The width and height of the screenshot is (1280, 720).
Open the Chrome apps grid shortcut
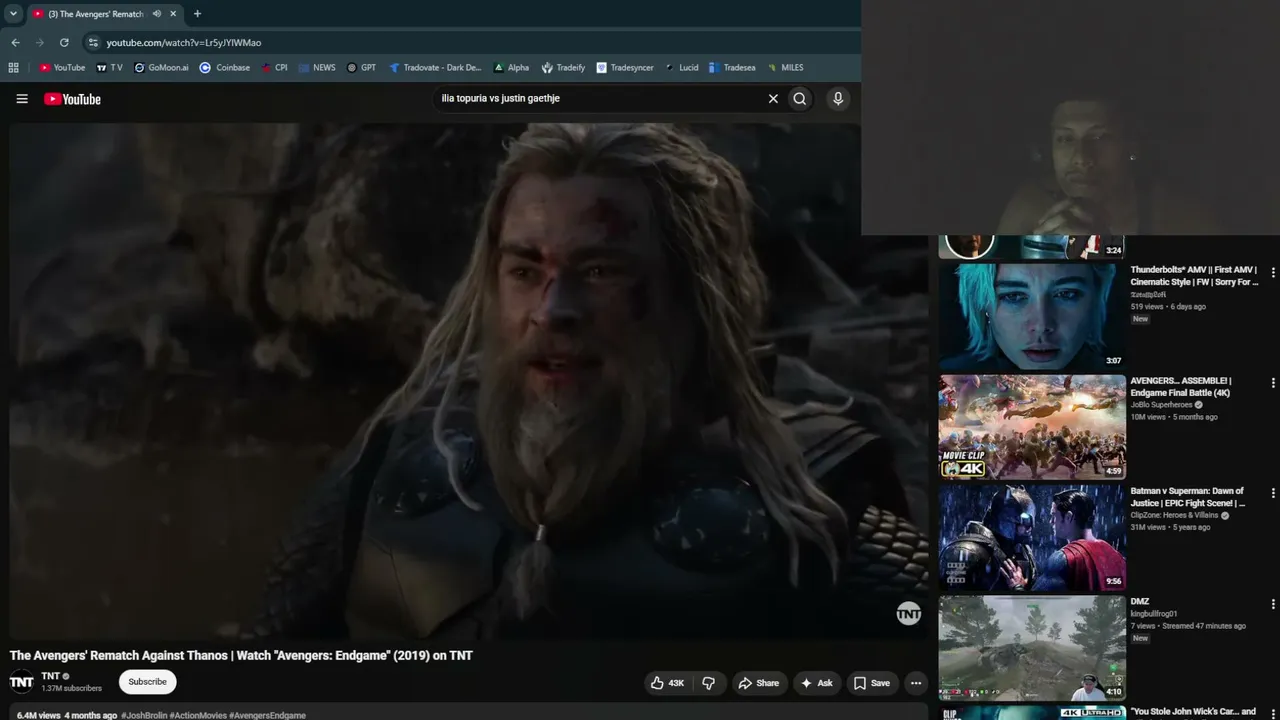coord(13,68)
